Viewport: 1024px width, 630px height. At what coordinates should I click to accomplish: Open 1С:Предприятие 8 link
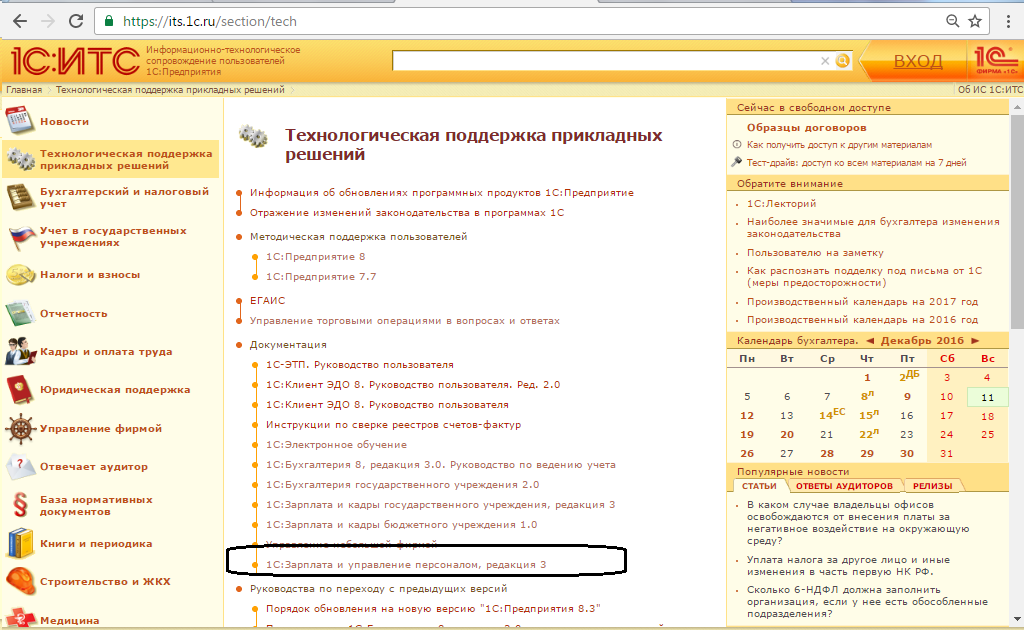coord(315,257)
